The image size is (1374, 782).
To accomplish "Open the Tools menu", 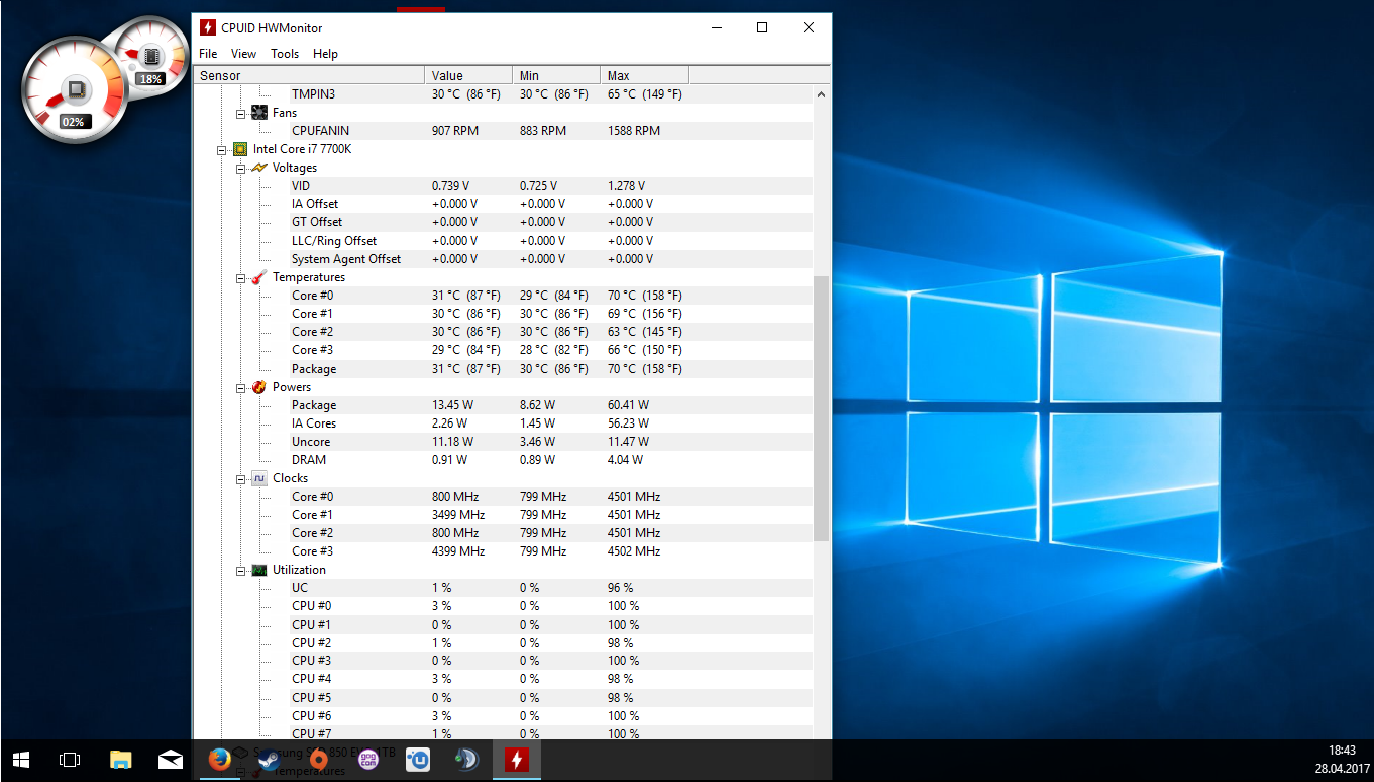I will 285,54.
